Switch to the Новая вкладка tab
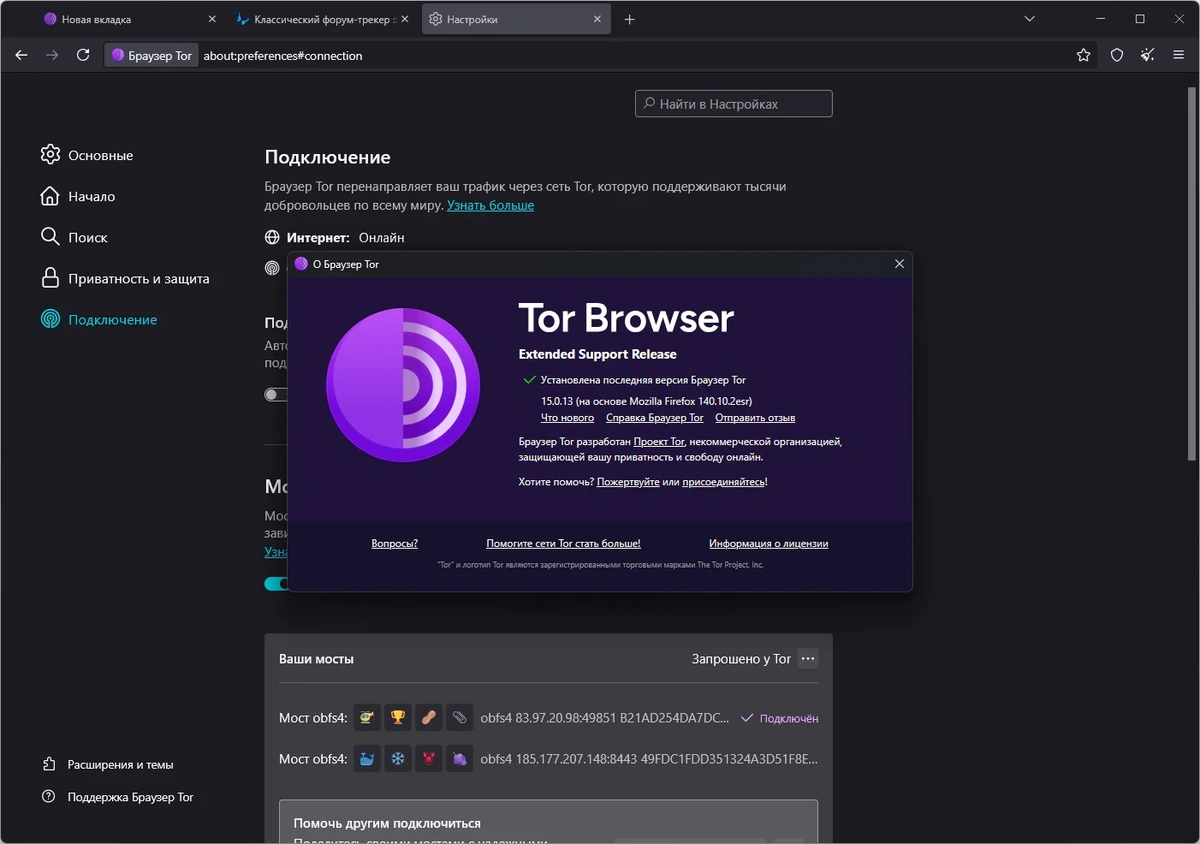1200x844 pixels. [x=131, y=19]
